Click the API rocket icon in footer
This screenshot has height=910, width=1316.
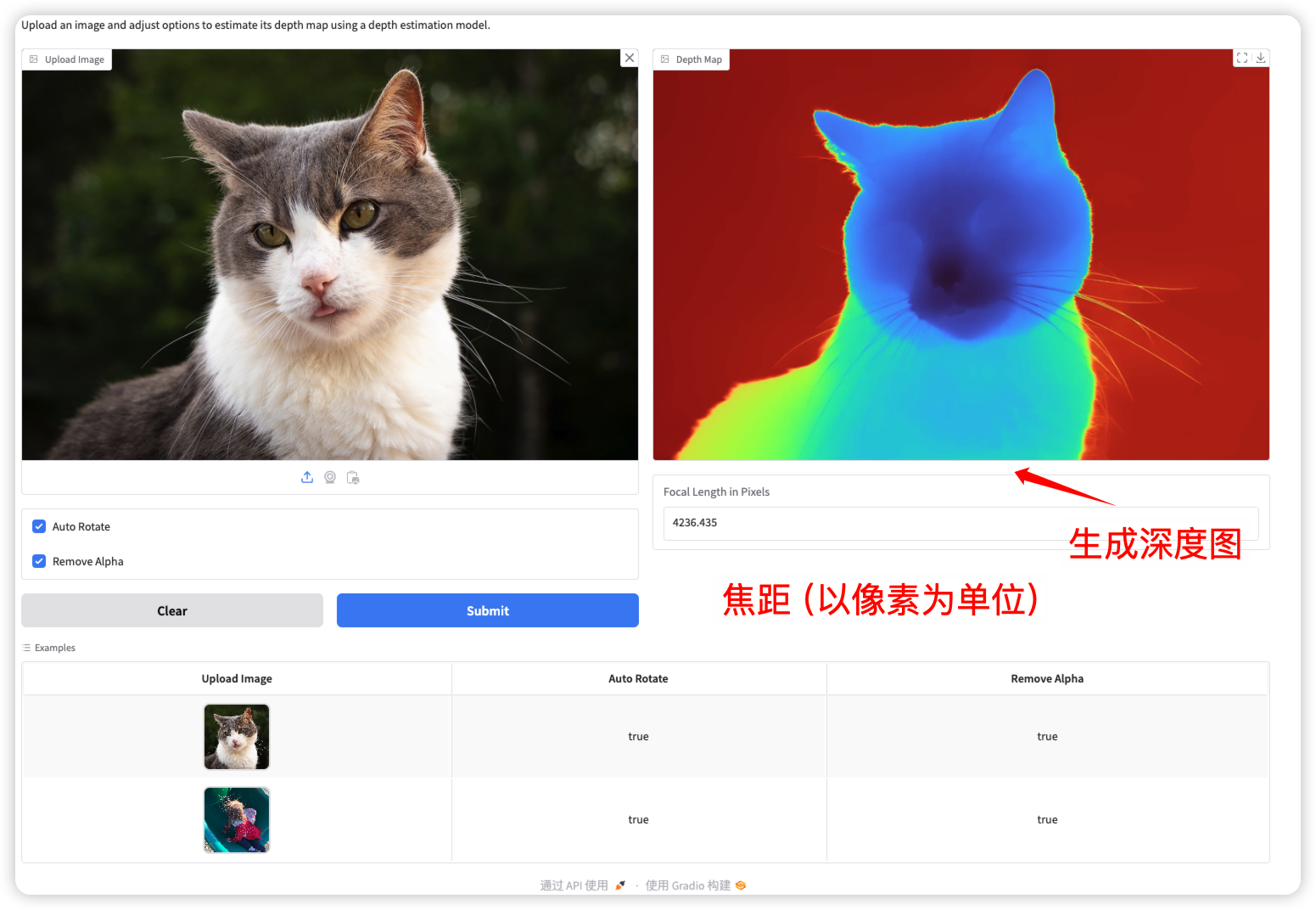coord(620,885)
